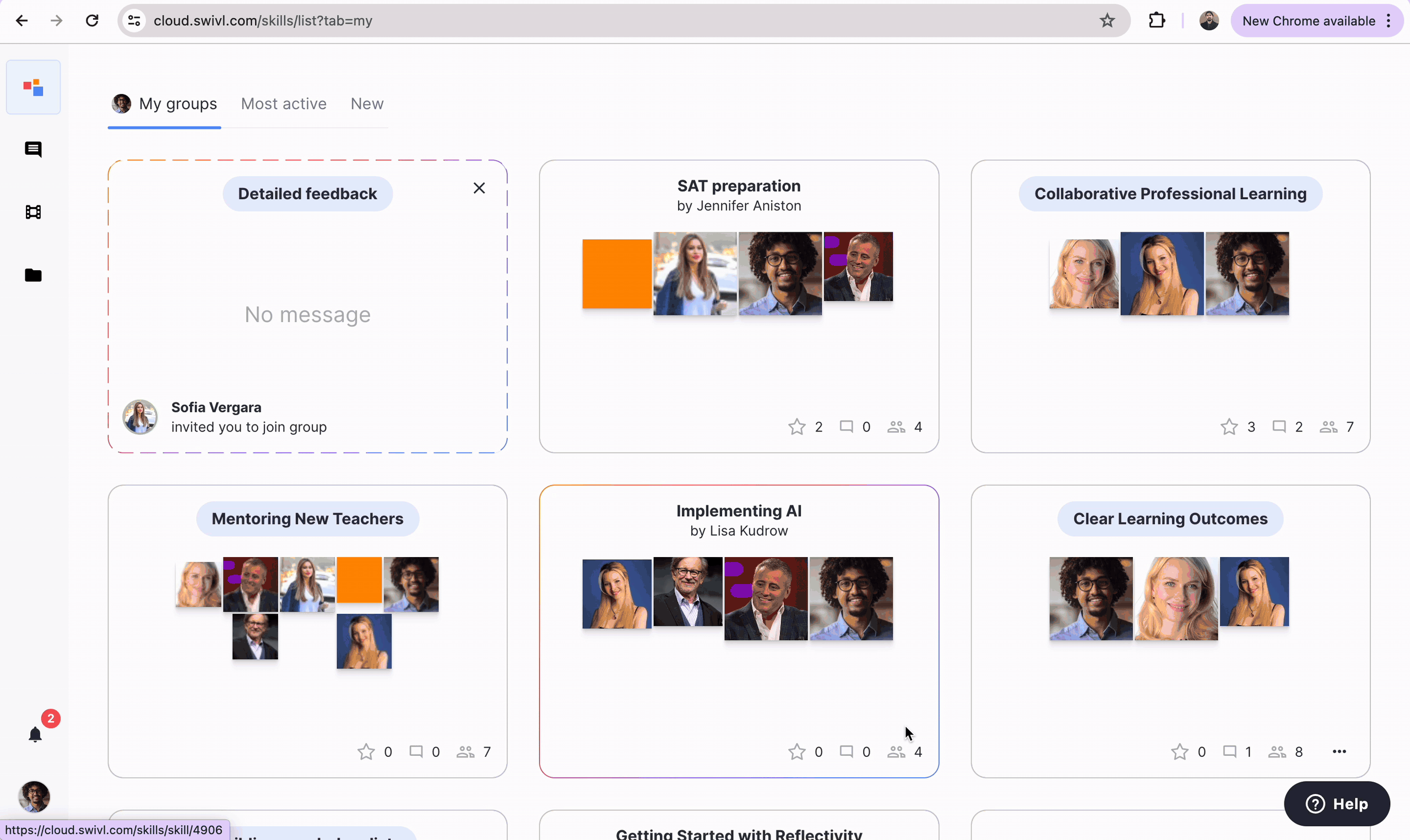Click the chat/messages icon in sidebar
Screen dimensions: 1410x840
click(33, 148)
